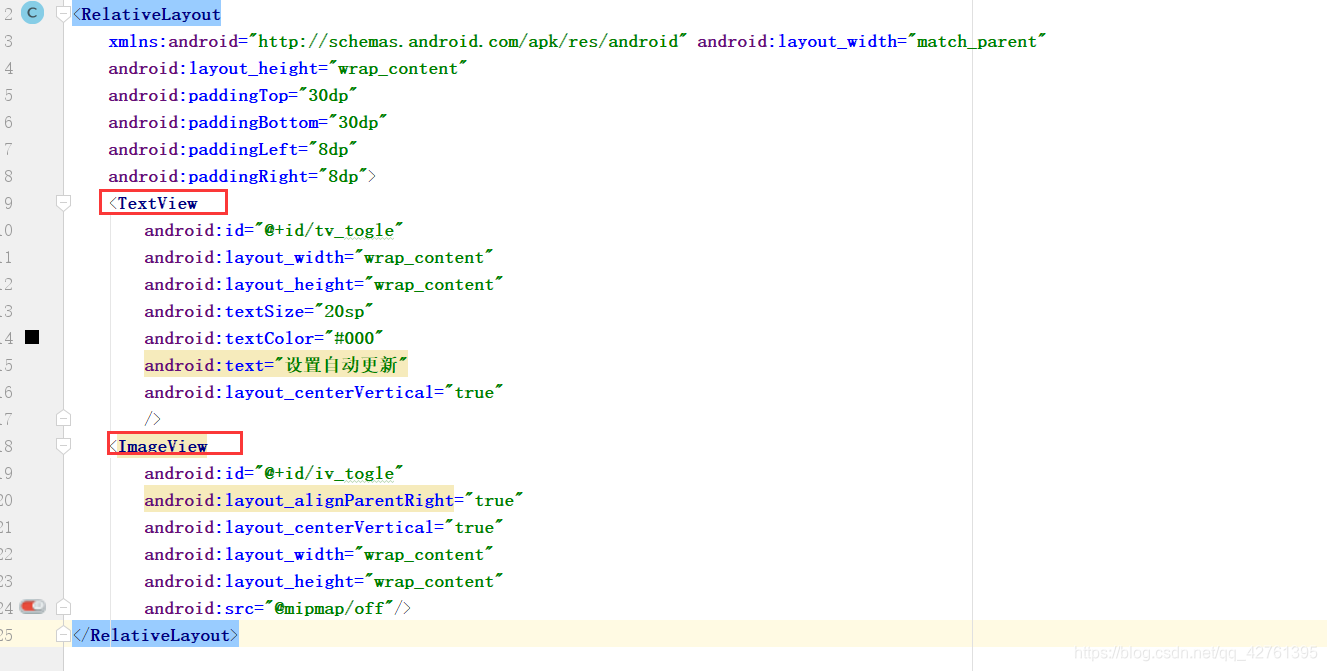Collapse the TextView tag fold marker
Image resolution: width=1327 pixels, height=671 pixels.
pyautogui.click(x=64, y=203)
